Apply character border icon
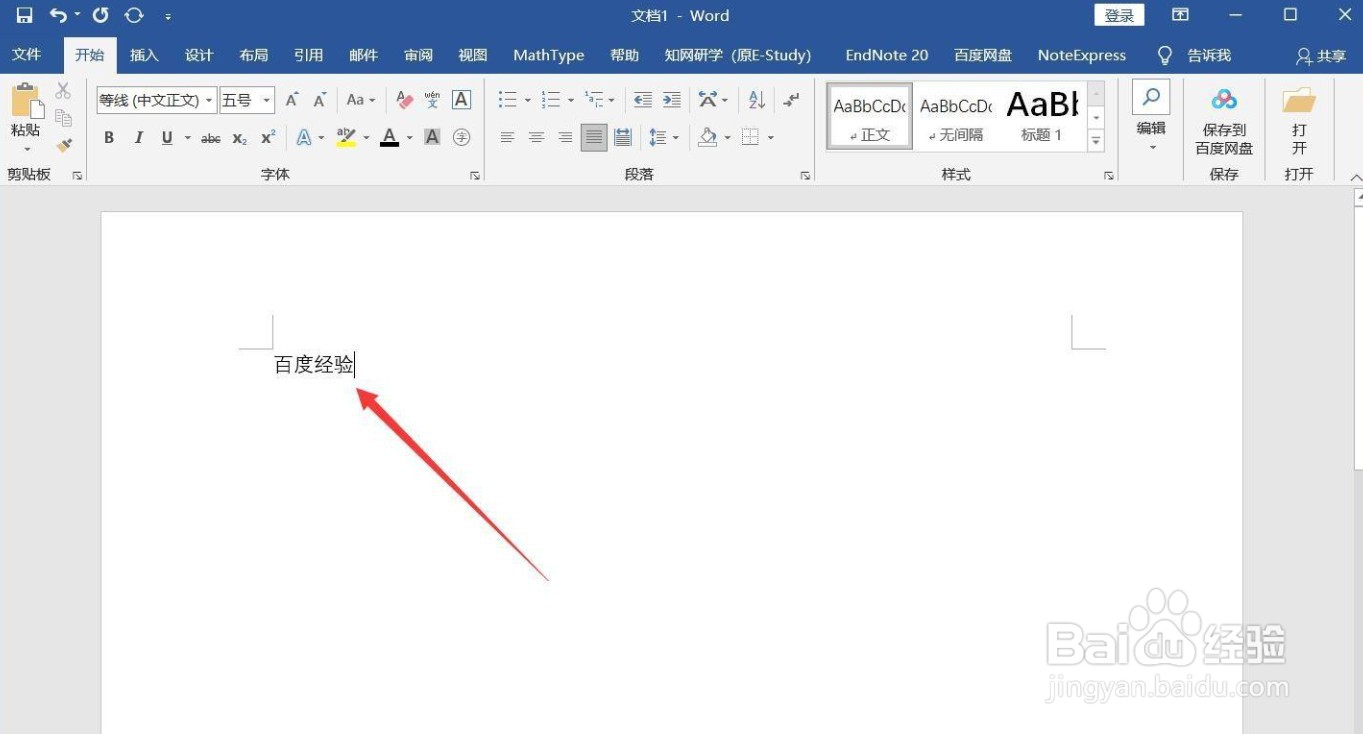This screenshot has width=1363, height=734. coord(461,100)
